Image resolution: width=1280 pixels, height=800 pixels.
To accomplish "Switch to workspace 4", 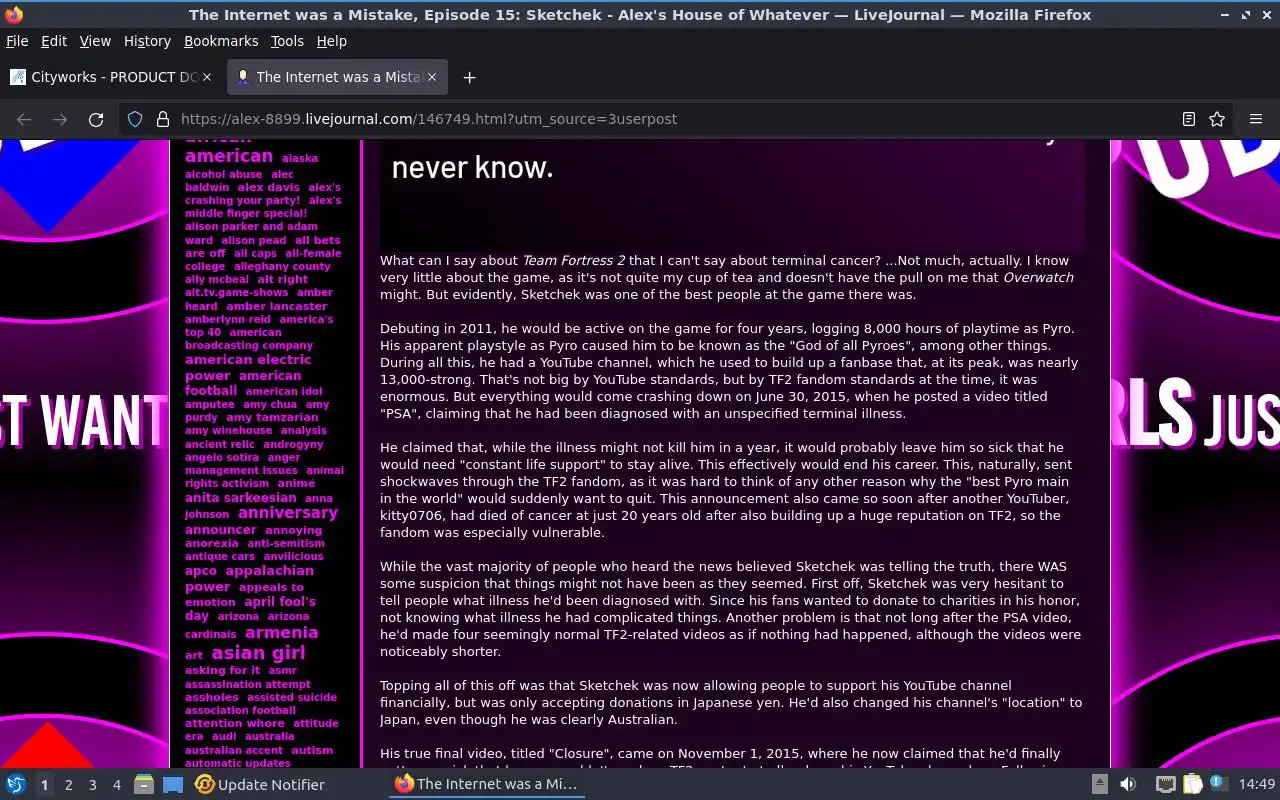I will click(x=117, y=785).
